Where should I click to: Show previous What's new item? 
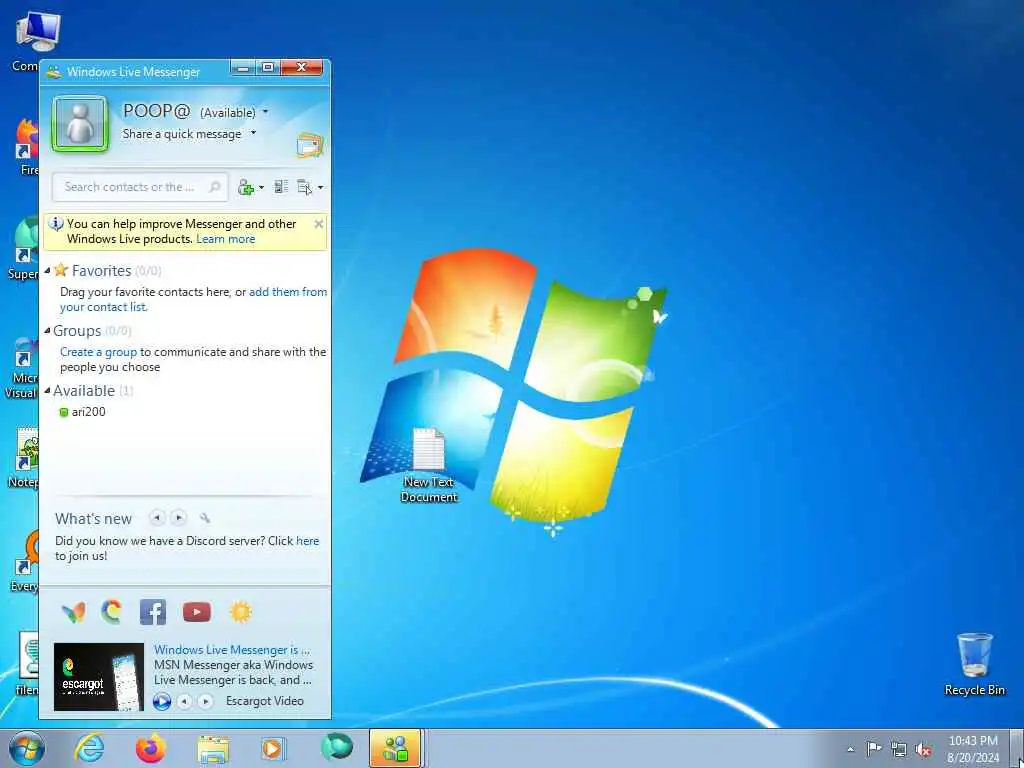(x=157, y=518)
